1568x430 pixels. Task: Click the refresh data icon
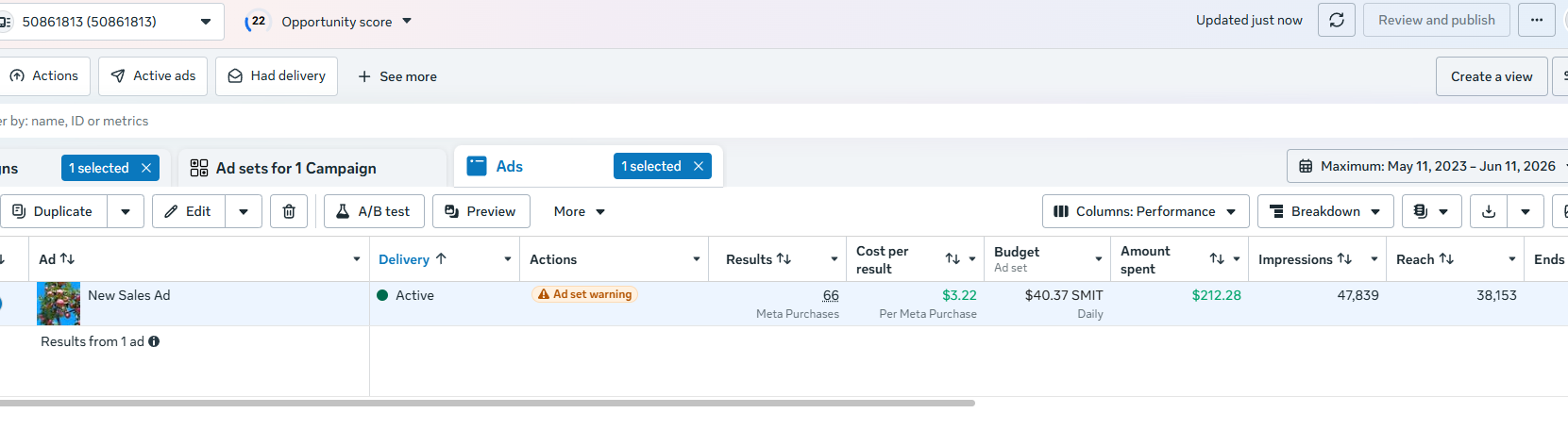1337,20
